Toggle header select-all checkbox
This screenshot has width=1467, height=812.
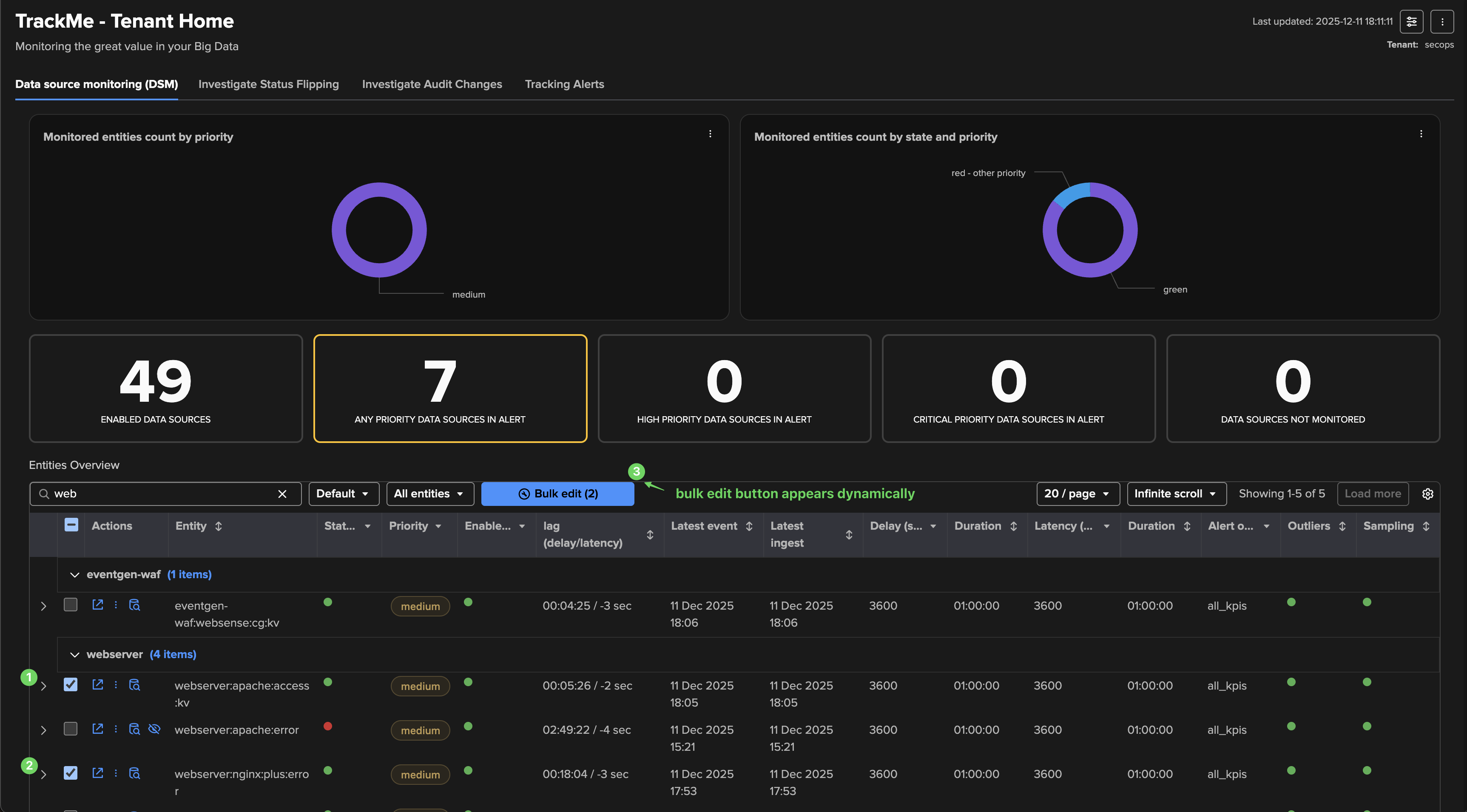point(71,525)
